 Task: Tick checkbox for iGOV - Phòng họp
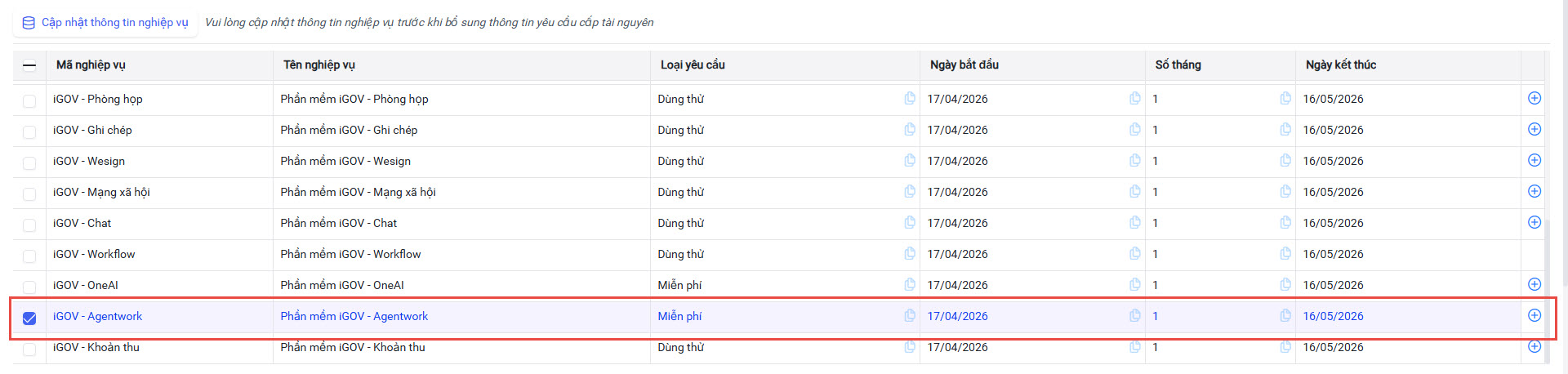pyautogui.click(x=29, y=100)
